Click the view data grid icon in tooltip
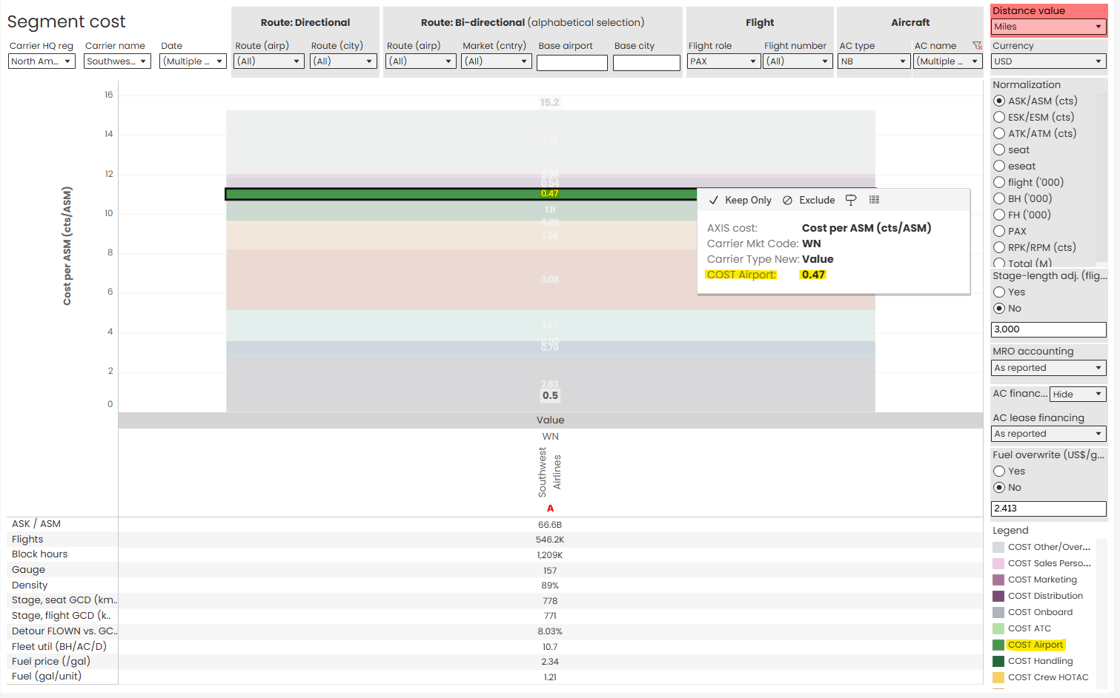Viewport: 1120px width, 698px height. point(874,200)
